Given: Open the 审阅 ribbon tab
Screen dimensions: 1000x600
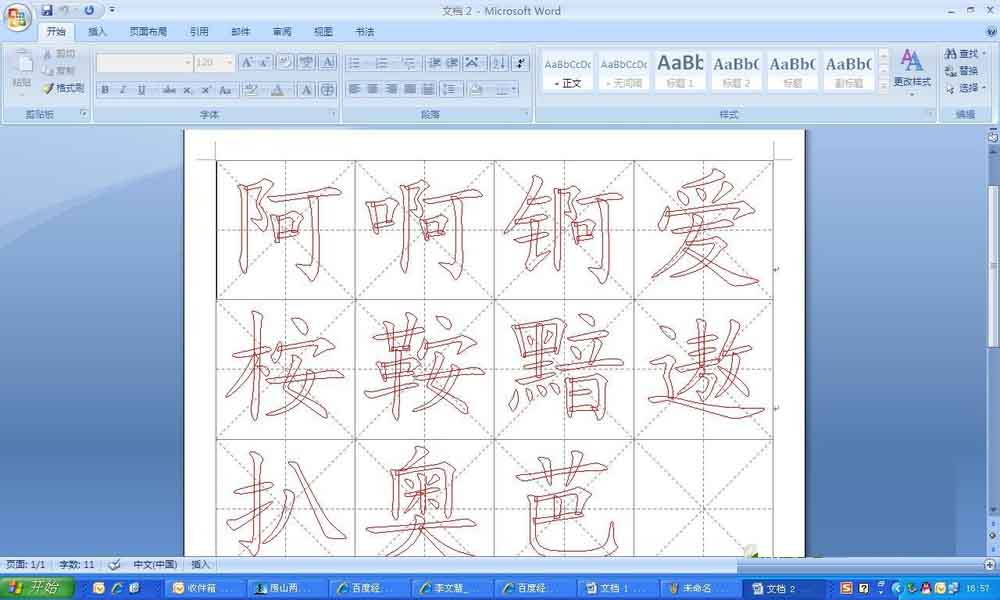Looking at the screenshot, I should point(282,31).
